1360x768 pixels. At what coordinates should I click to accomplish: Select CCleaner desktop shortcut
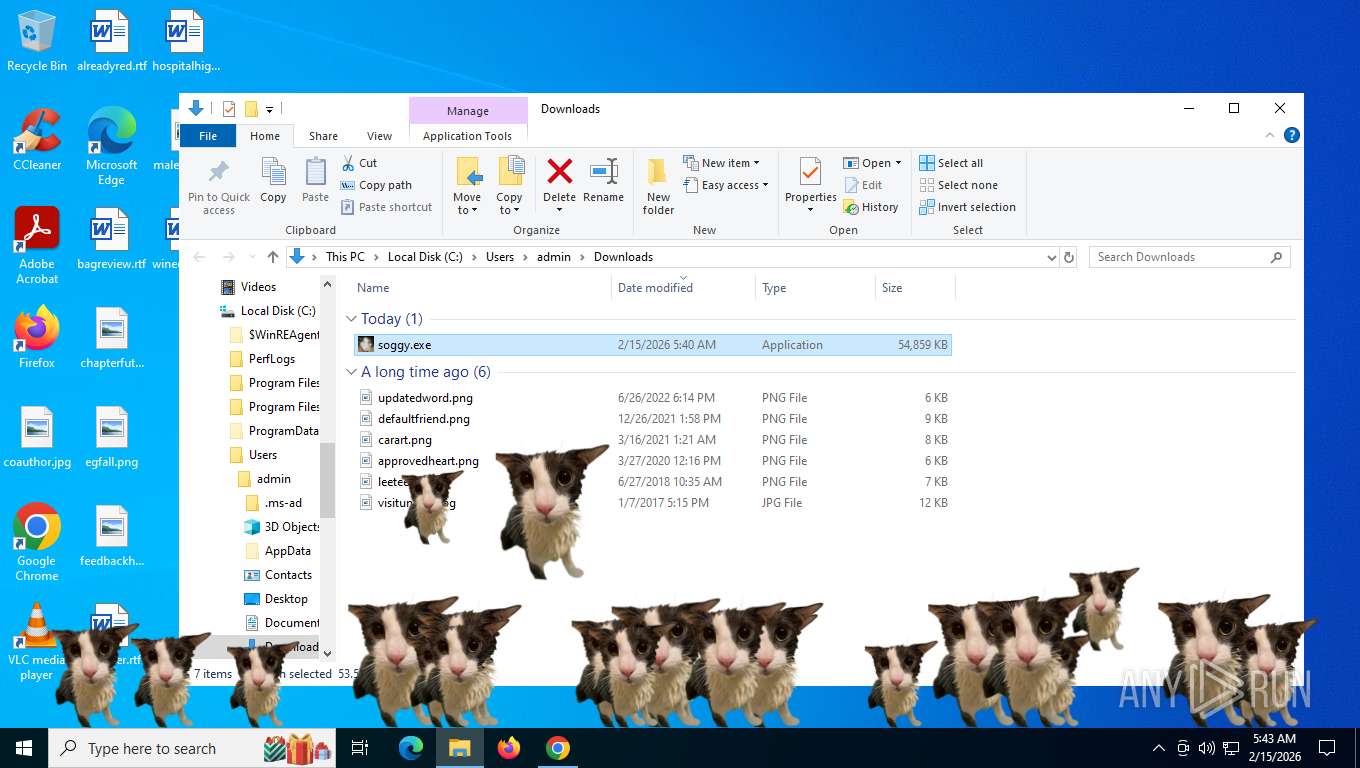(37, 140)
